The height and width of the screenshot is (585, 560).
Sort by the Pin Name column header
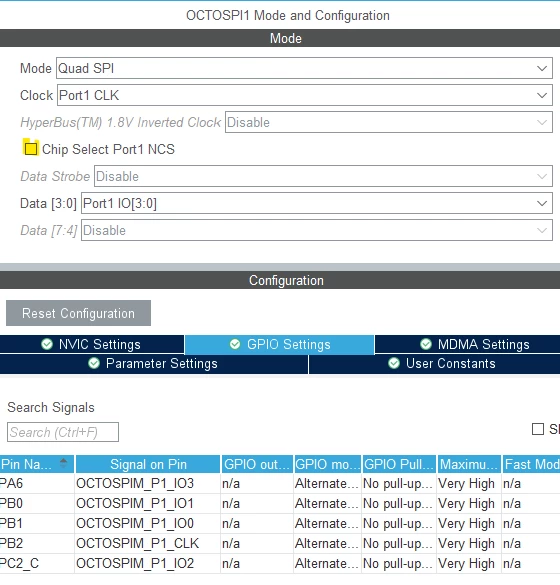(x=37, y=464)
